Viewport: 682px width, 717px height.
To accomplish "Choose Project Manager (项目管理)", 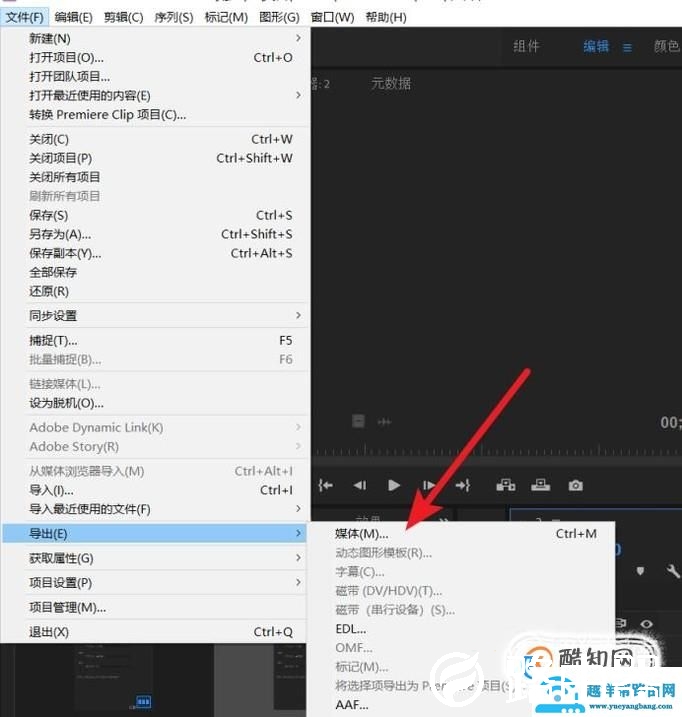I will click(x=156, y=608).
